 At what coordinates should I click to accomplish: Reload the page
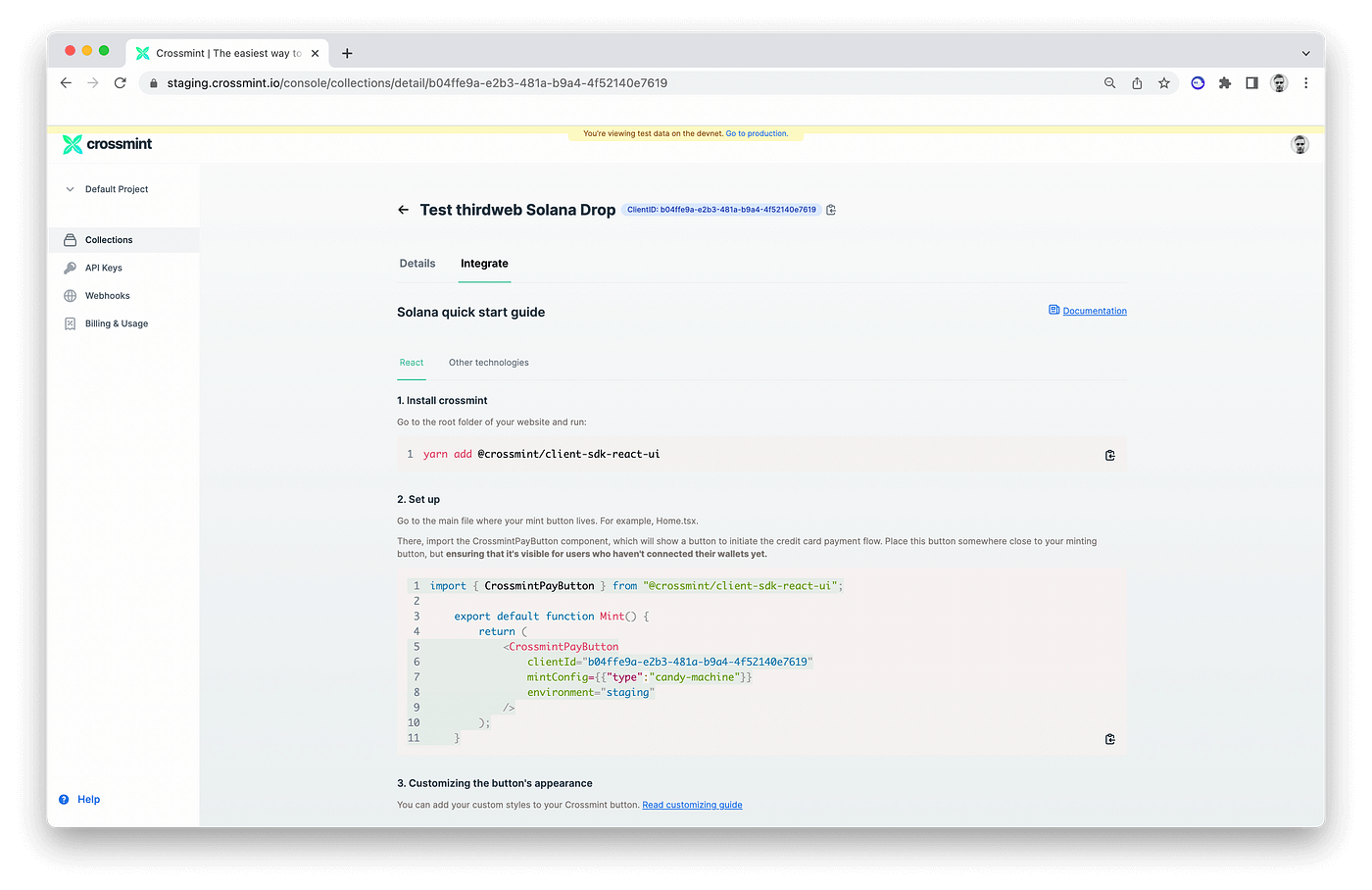point(121,83)
